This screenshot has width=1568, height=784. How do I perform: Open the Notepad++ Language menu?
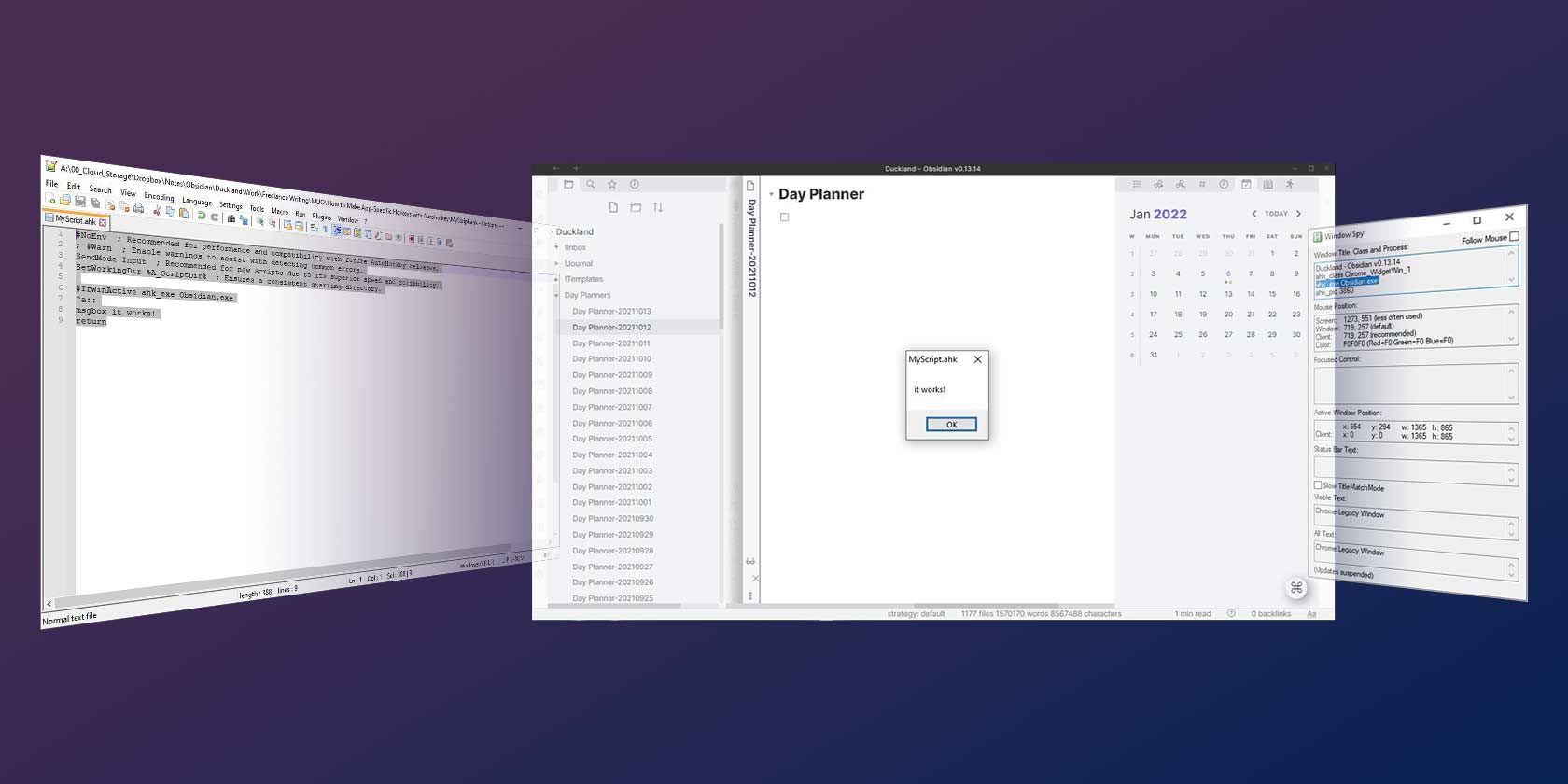click(x=196, y=202)
